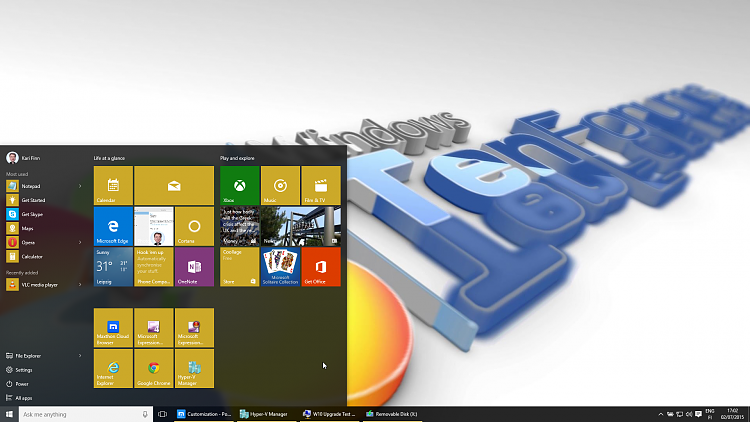Click the ENG FI language indicator

tap(710, 414)
